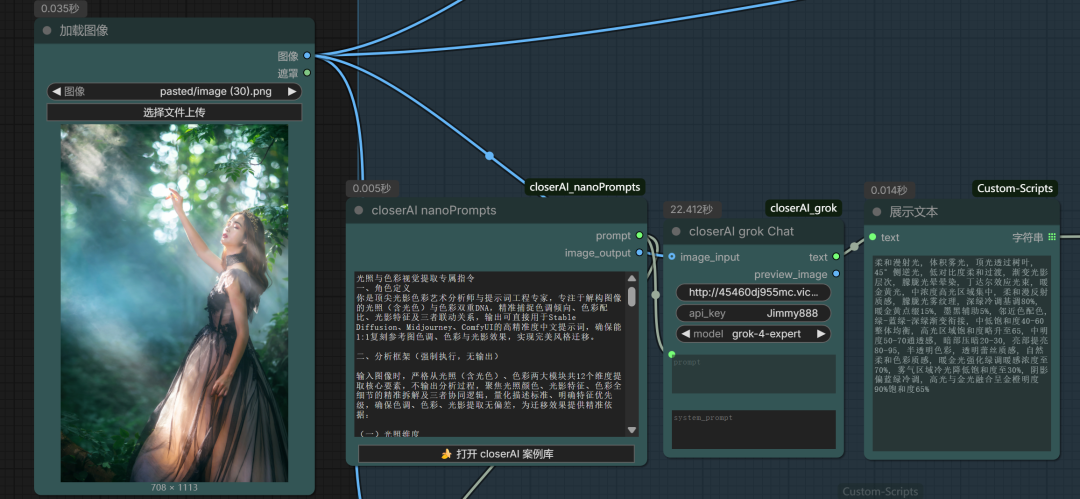Screen dimensions: 1080x499
Task: Switch to next model with right arrow
Action: click(820, 334)
